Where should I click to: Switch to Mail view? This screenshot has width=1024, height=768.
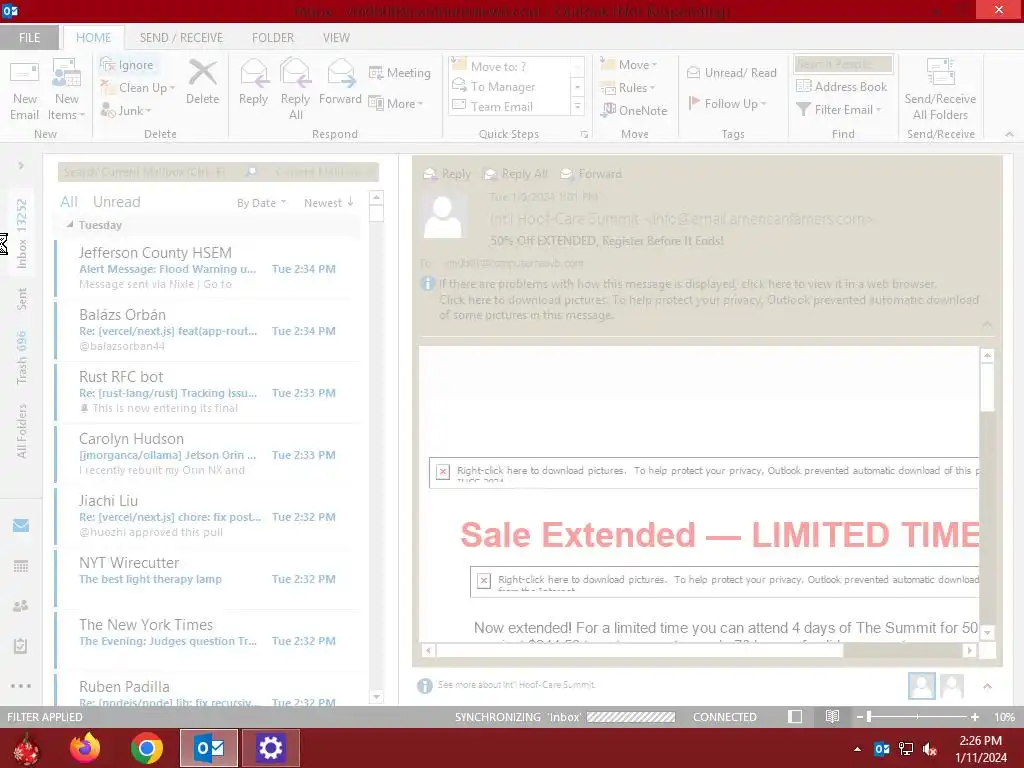click(21, 525)
